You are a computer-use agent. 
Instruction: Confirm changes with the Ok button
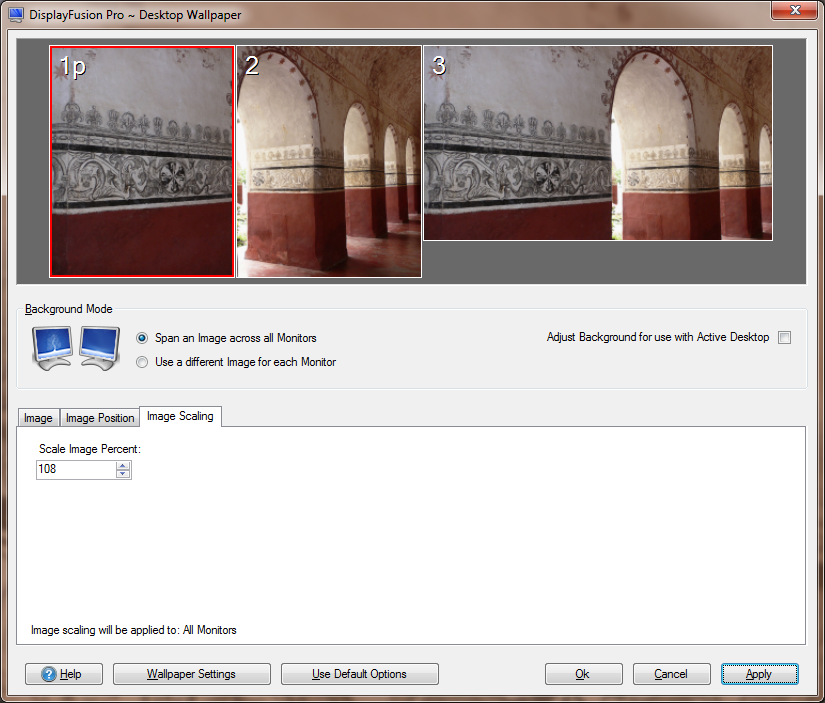click(583, 674)
